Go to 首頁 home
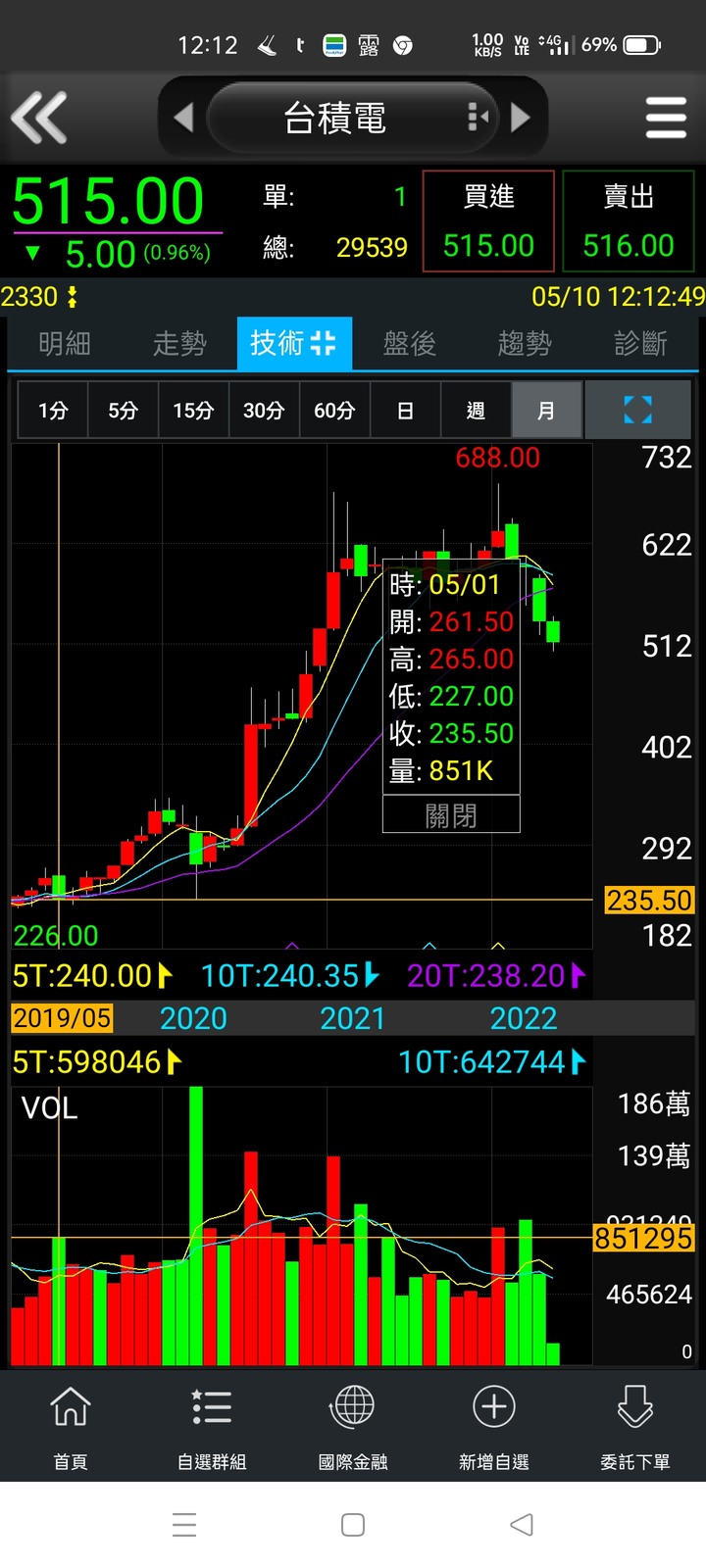Screen dimensions: 706x1568 click(71, 1426)
